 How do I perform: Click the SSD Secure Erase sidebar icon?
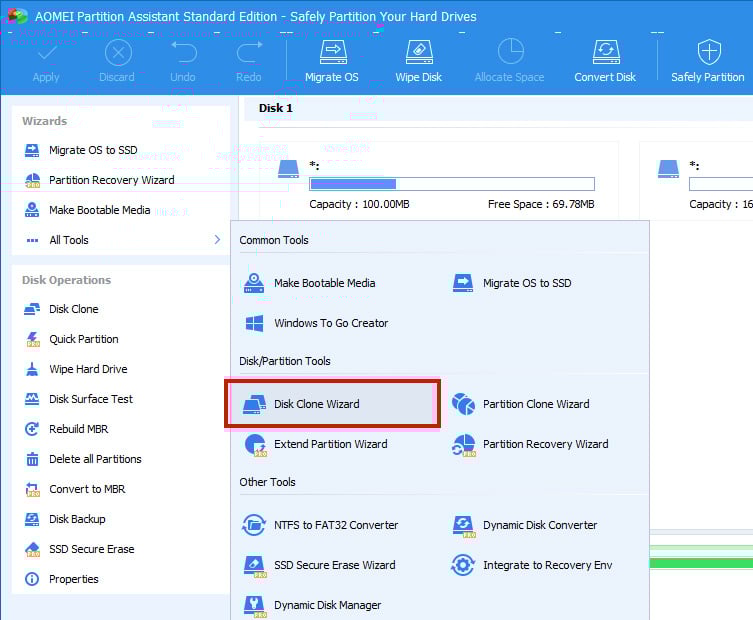tap(32, 549)
